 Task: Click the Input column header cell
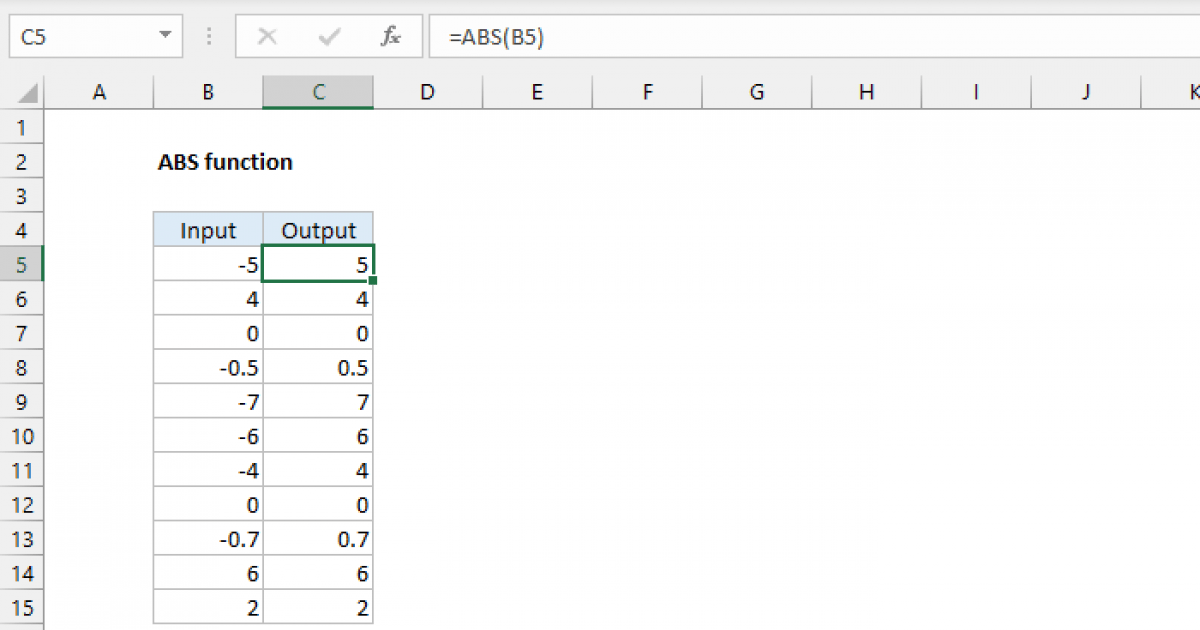pyautogui.click(x=207, y=230)
